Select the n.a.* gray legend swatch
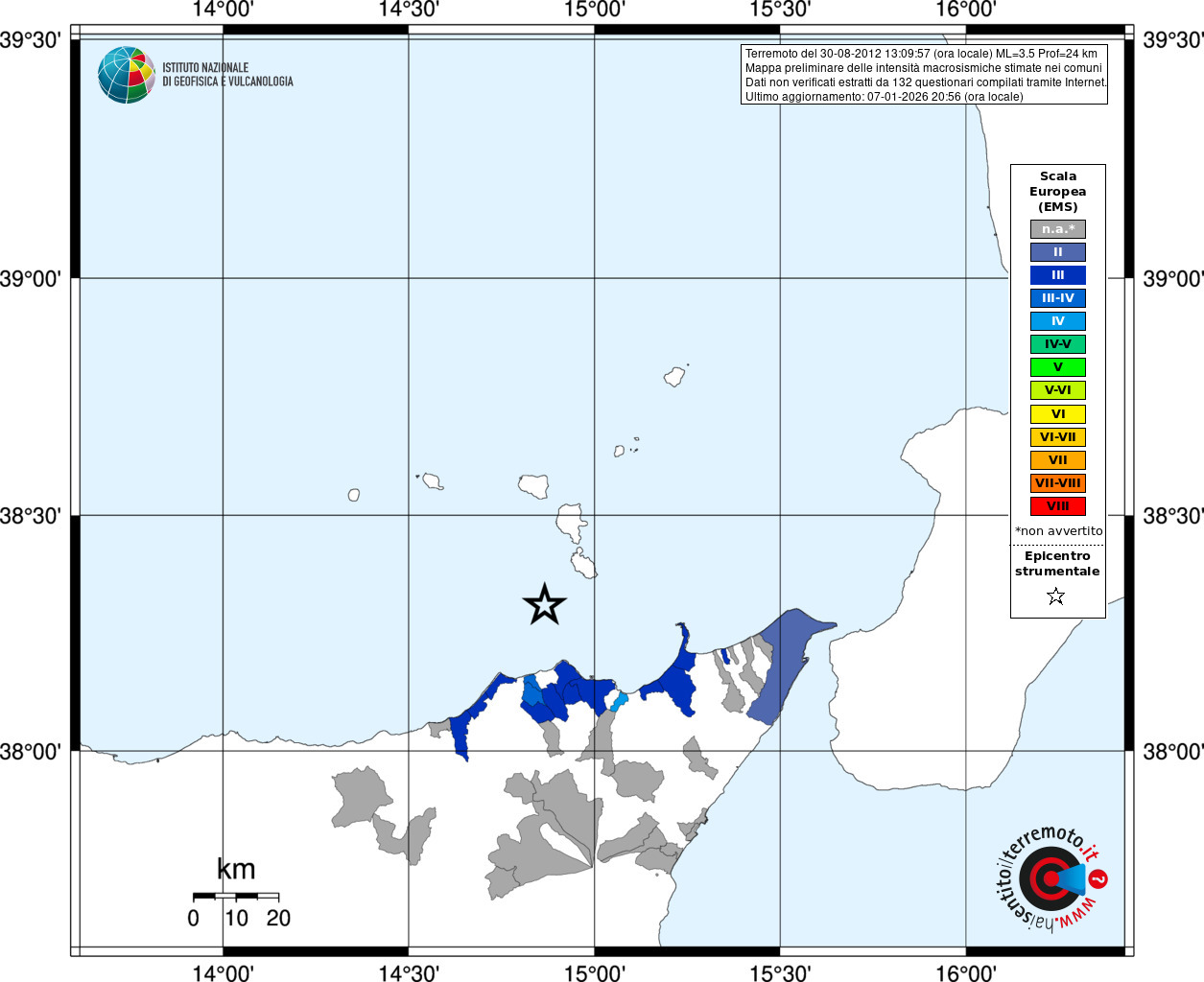 1058,229
